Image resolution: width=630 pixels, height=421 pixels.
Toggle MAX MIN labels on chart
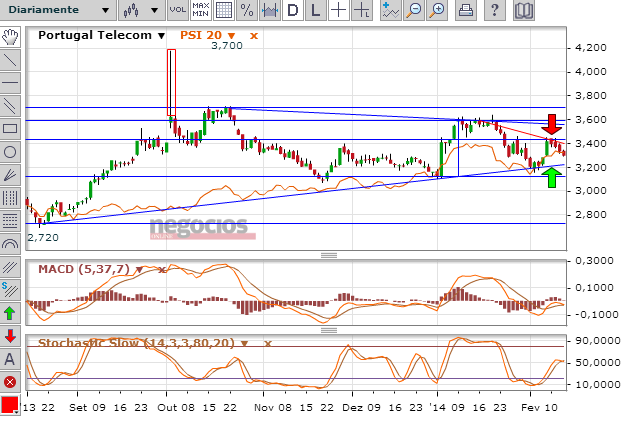pyautogui.click(x=200, y=10)
